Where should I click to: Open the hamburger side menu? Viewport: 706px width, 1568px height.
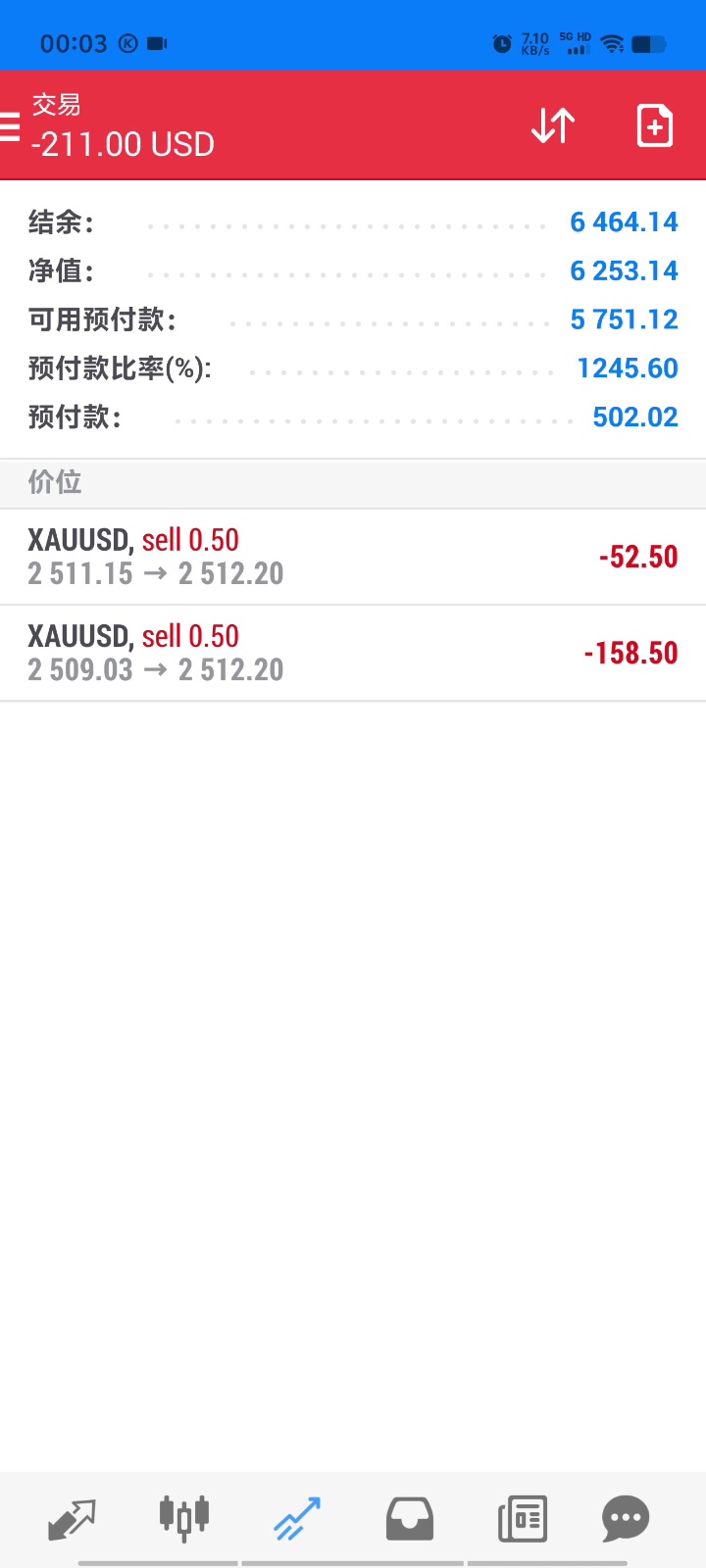click(11, 126)
